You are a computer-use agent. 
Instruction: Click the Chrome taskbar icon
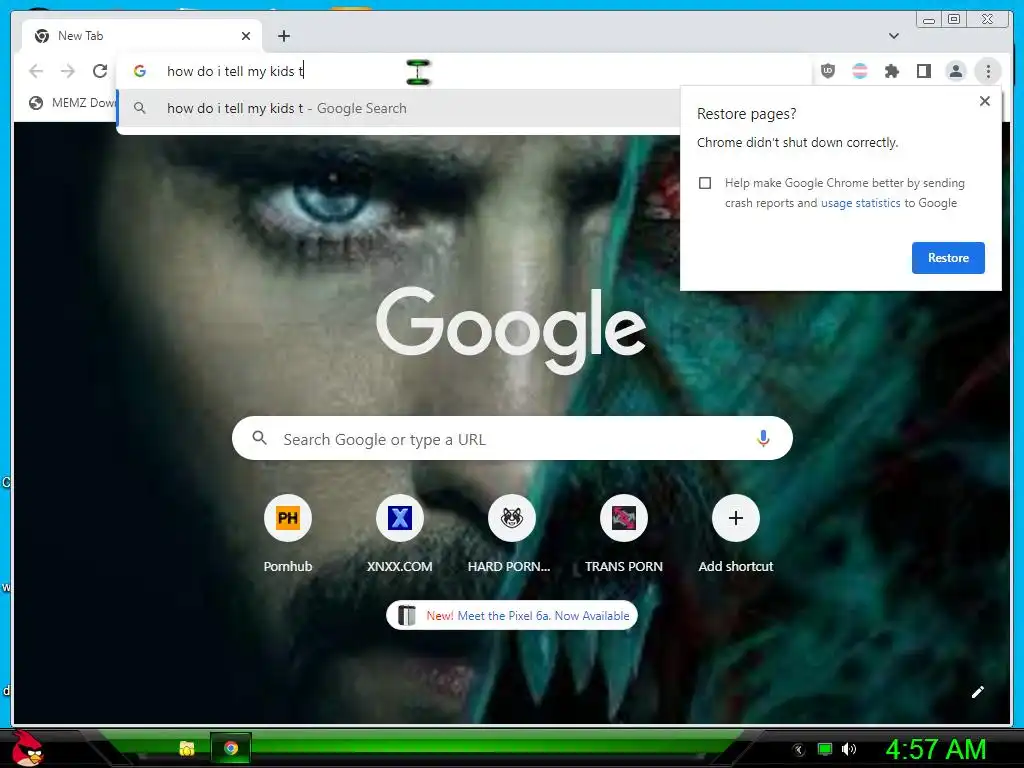[x=231, y=748]
